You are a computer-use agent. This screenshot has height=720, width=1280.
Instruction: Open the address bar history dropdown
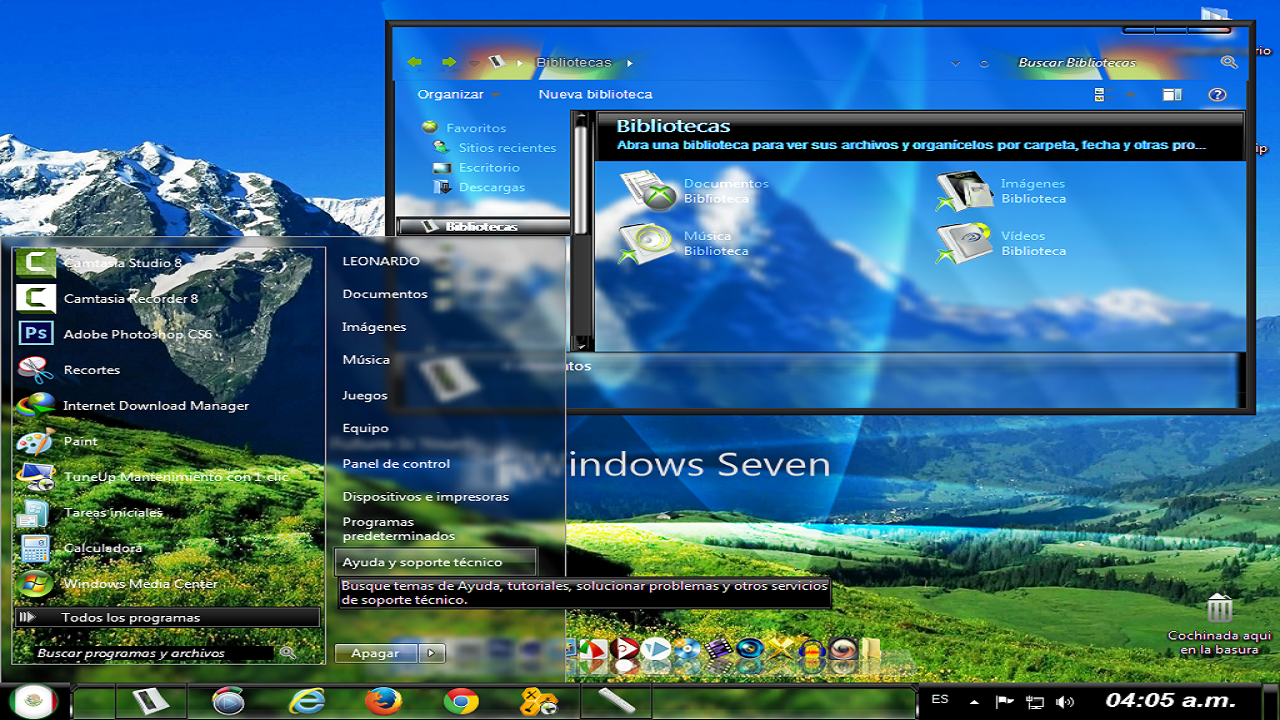coord(956,63)
